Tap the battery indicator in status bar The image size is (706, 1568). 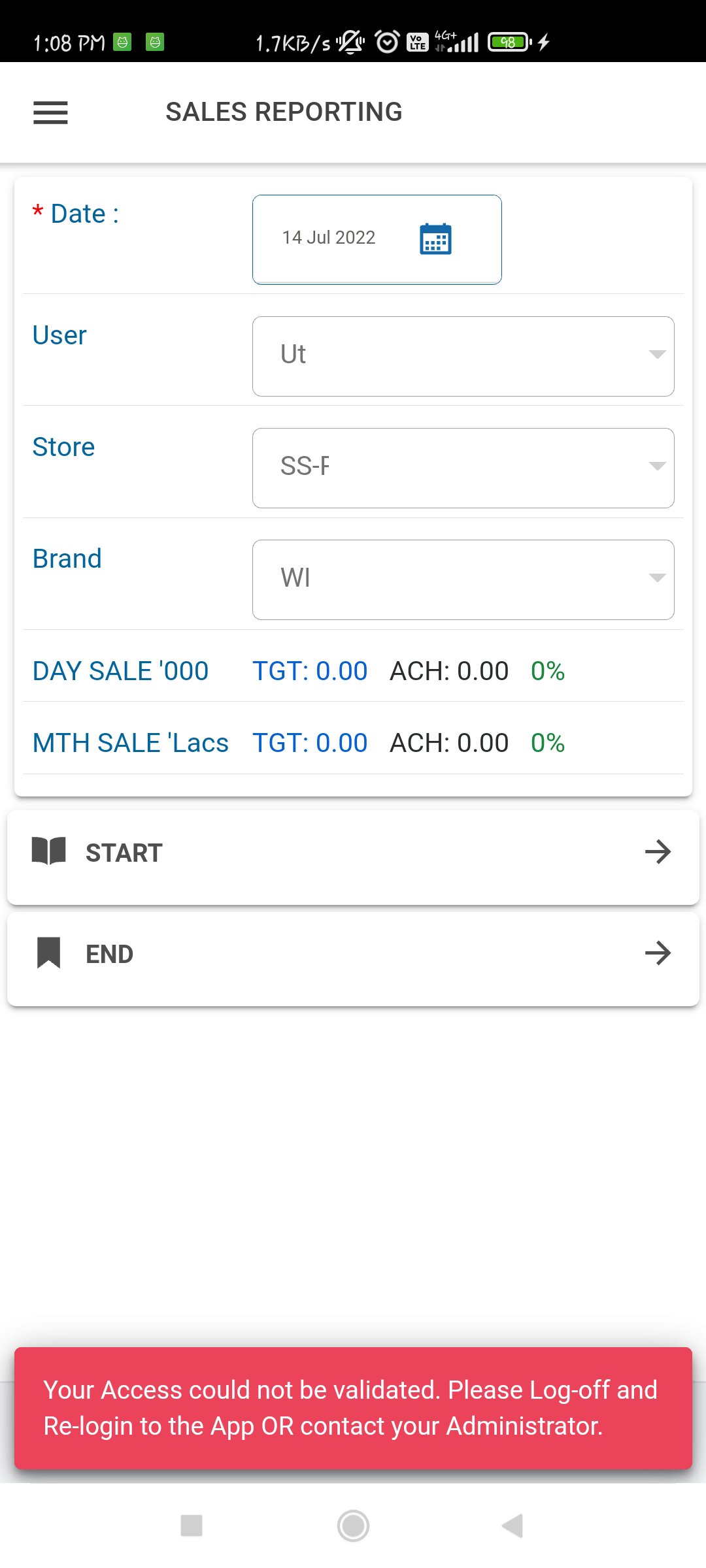509,42
